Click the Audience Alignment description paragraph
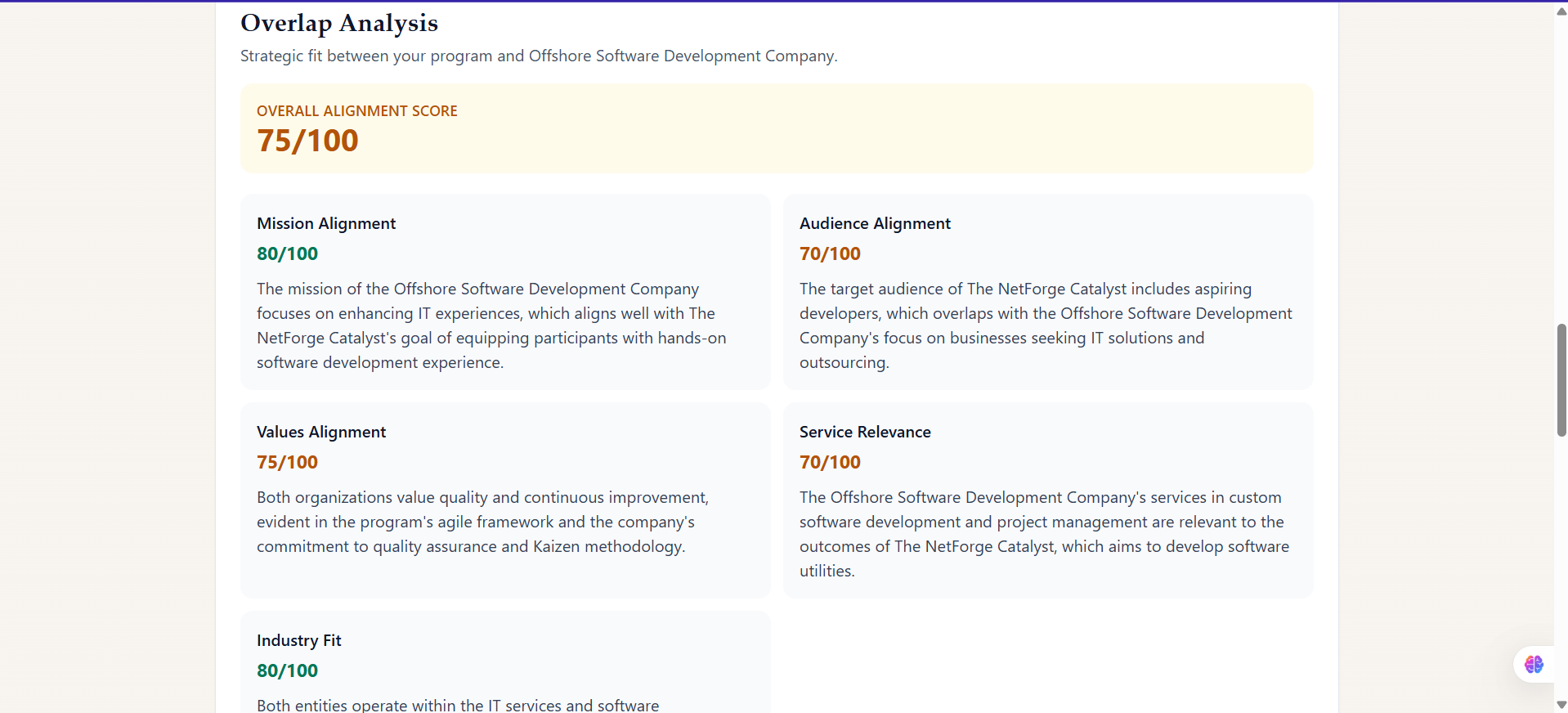This screenshot has height=713, width=1568. [x=1046, y=325]
